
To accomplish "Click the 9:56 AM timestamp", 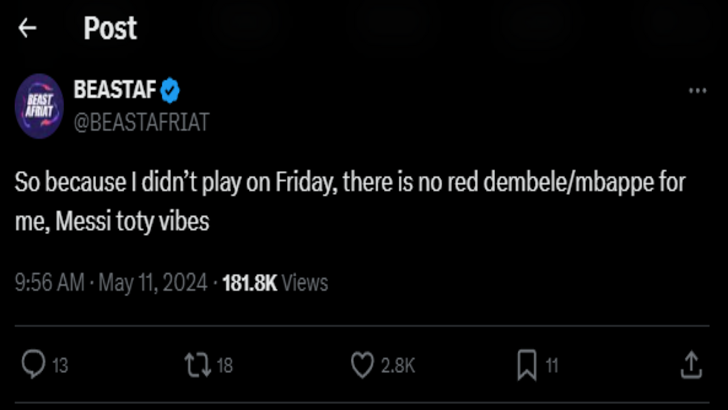I will 49,283.
